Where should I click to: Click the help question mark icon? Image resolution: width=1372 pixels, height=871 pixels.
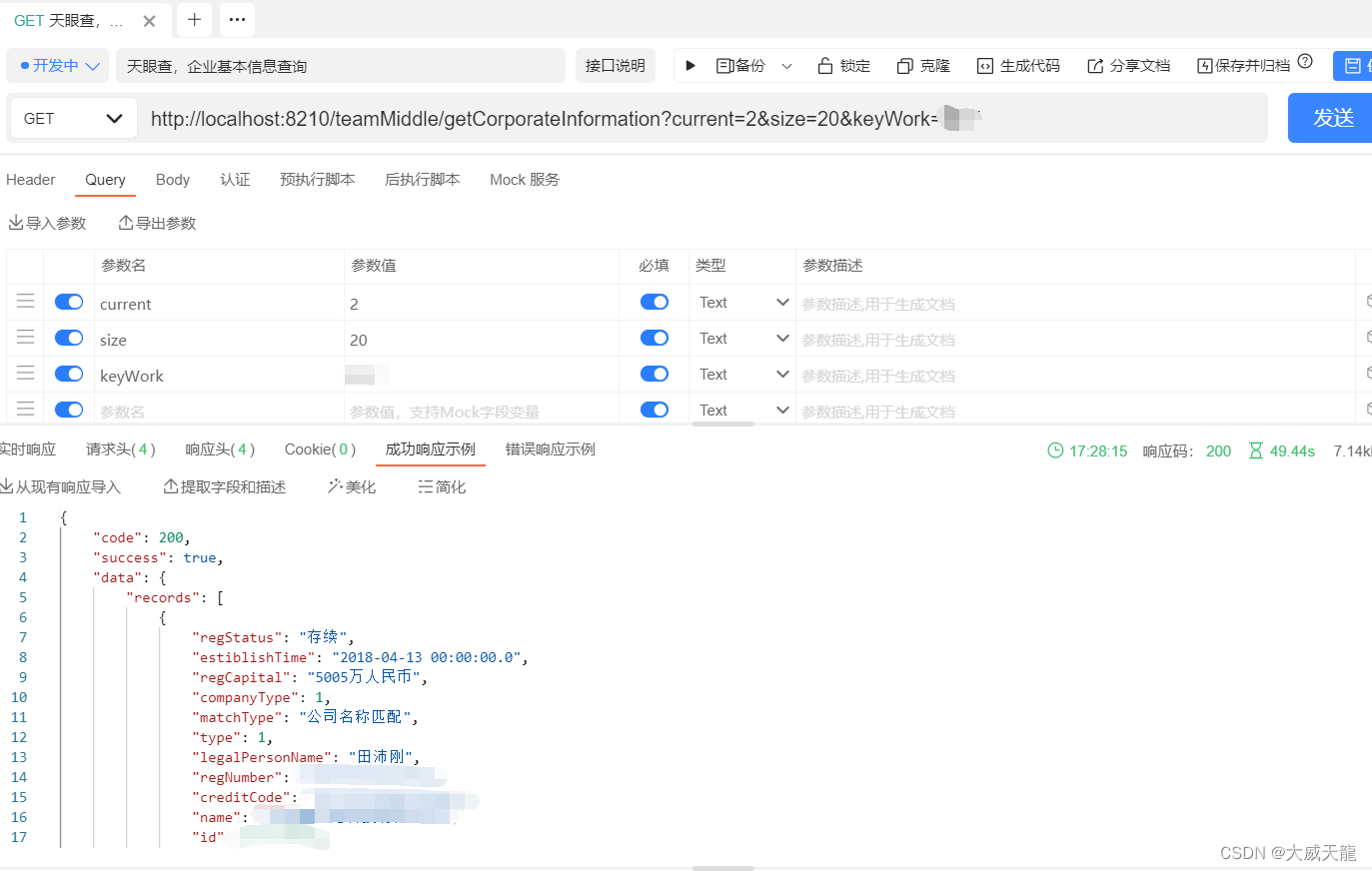(x=1305, y=62)
